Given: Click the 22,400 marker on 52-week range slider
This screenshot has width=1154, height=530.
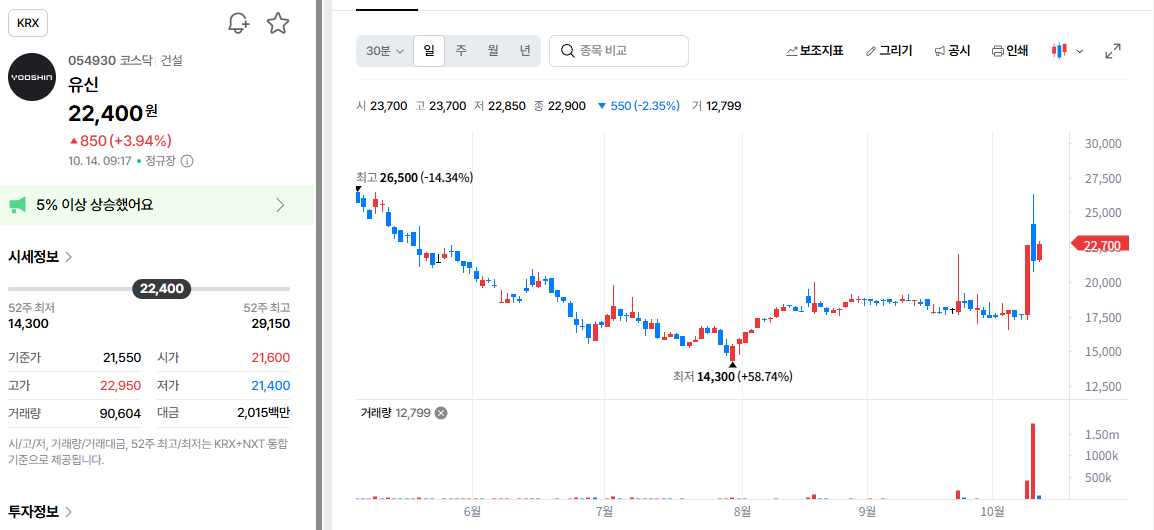Looking at the screenshot, I should [x=161, y=289].
